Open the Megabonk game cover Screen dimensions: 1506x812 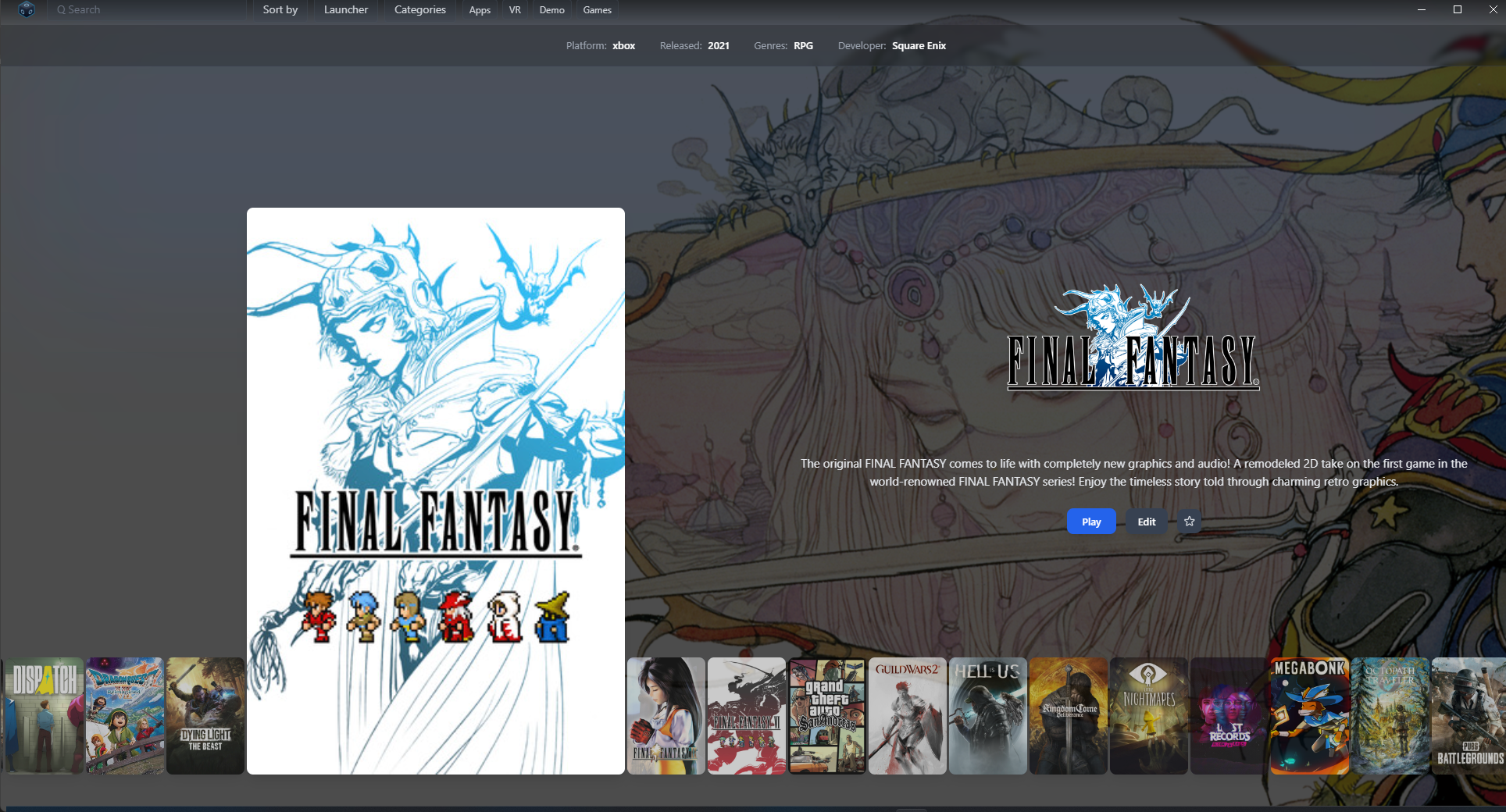click(x=1309, y=715)
